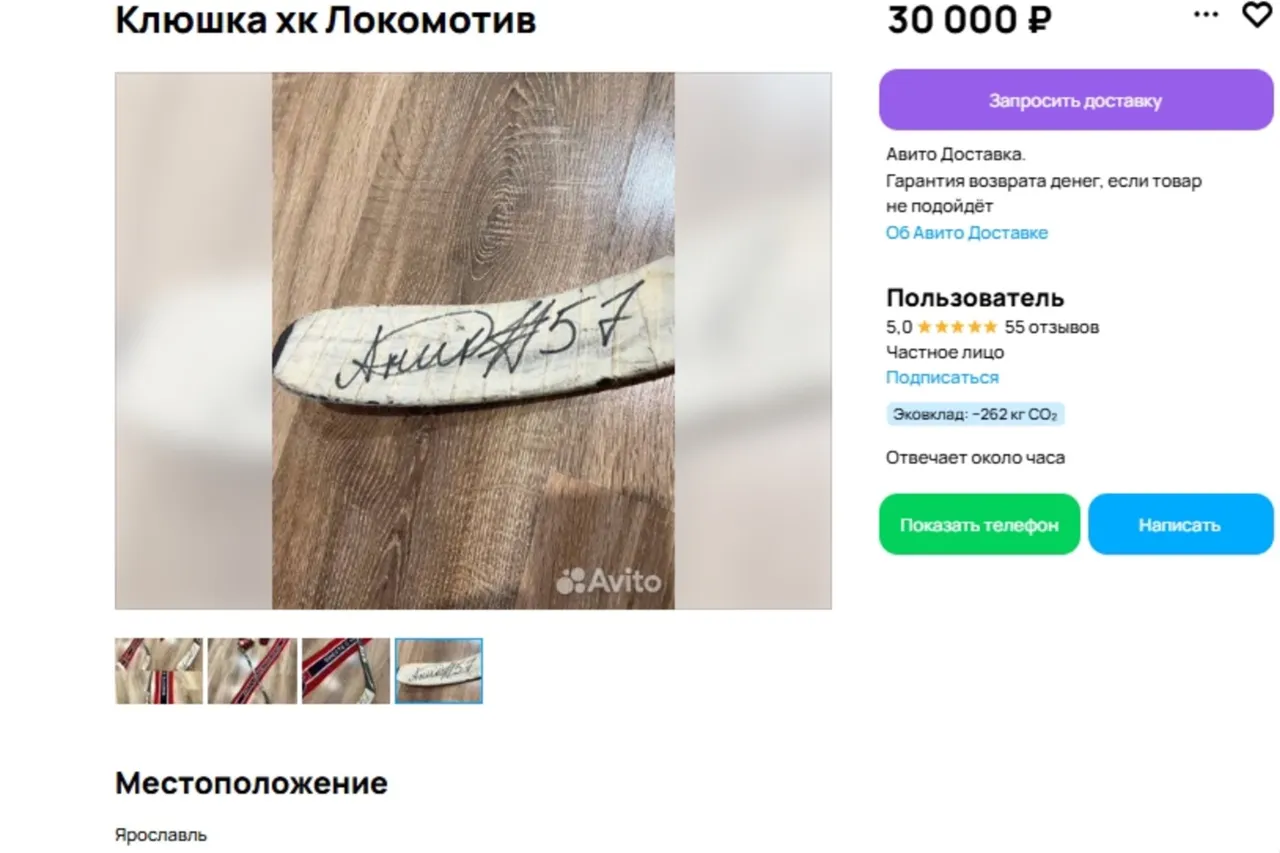Select the first photo thumbnail
Screen dimensions: 1280x853
coord(158,671)
